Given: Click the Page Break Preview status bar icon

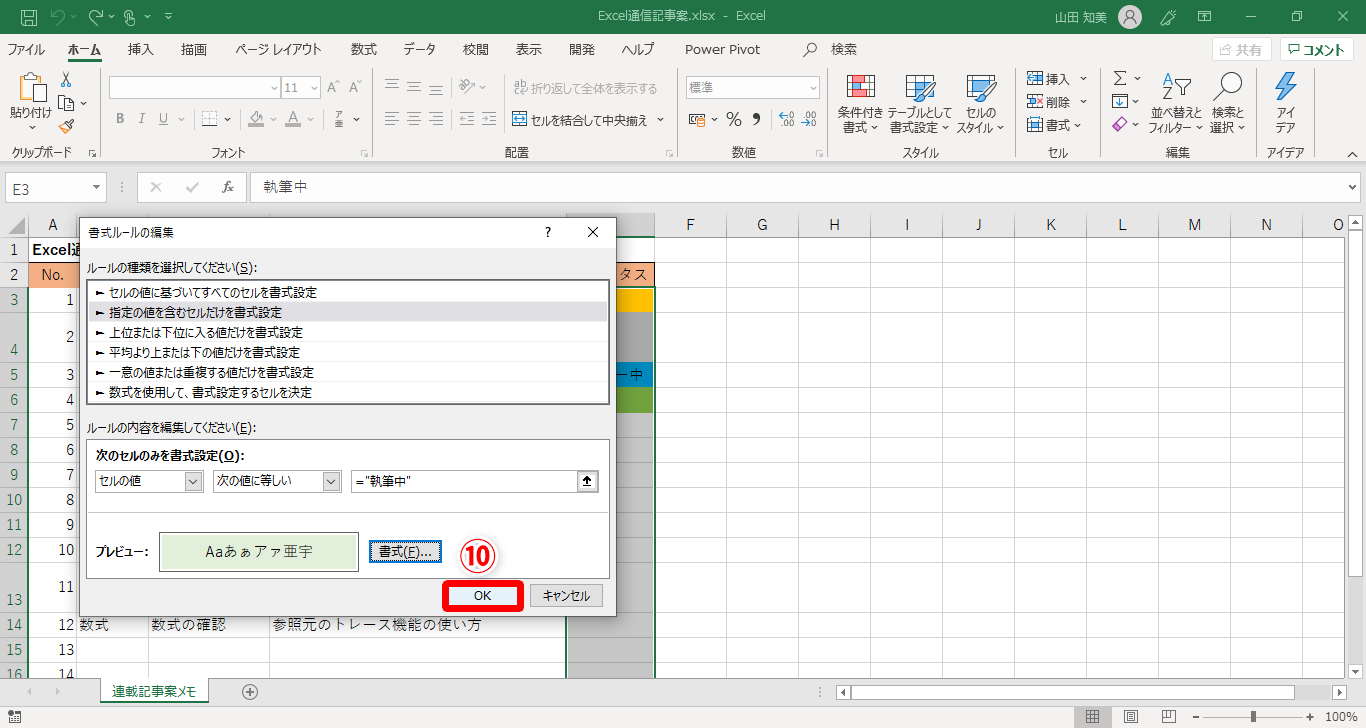Looking at the screenshot, I should [1167, 717].
